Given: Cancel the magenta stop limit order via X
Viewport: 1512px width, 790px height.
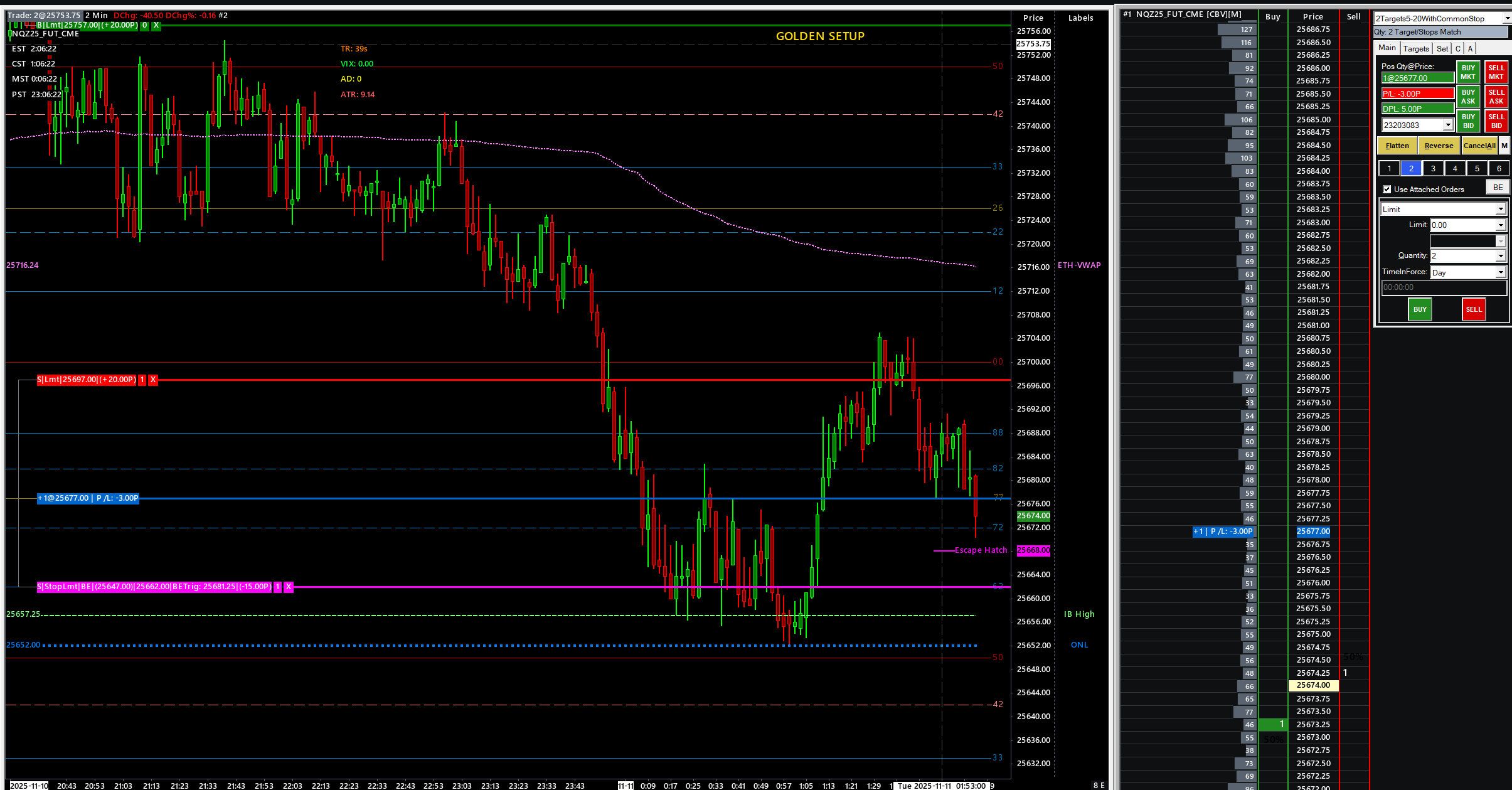Looking at the screenshot, I should tap(289, 587).
